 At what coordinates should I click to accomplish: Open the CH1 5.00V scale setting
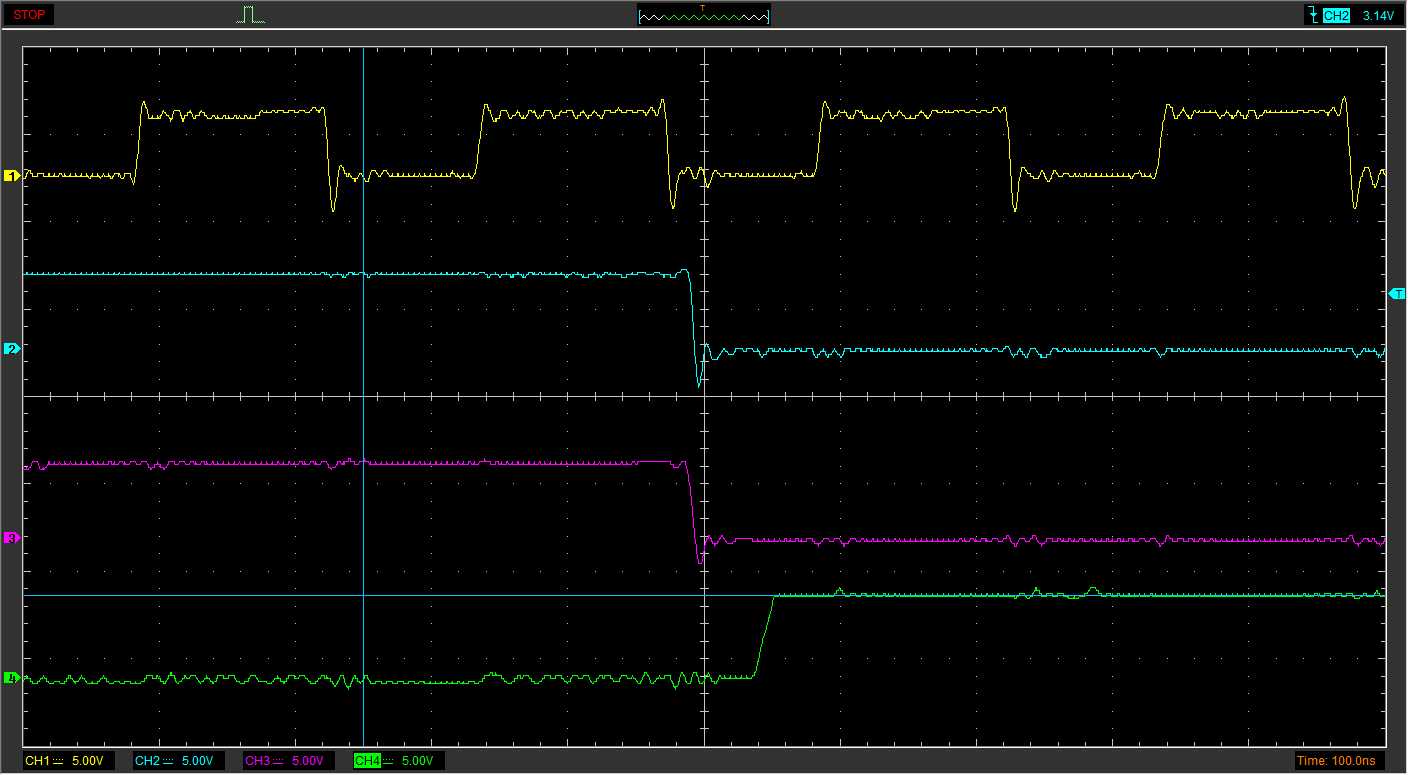tap(87, 761)
